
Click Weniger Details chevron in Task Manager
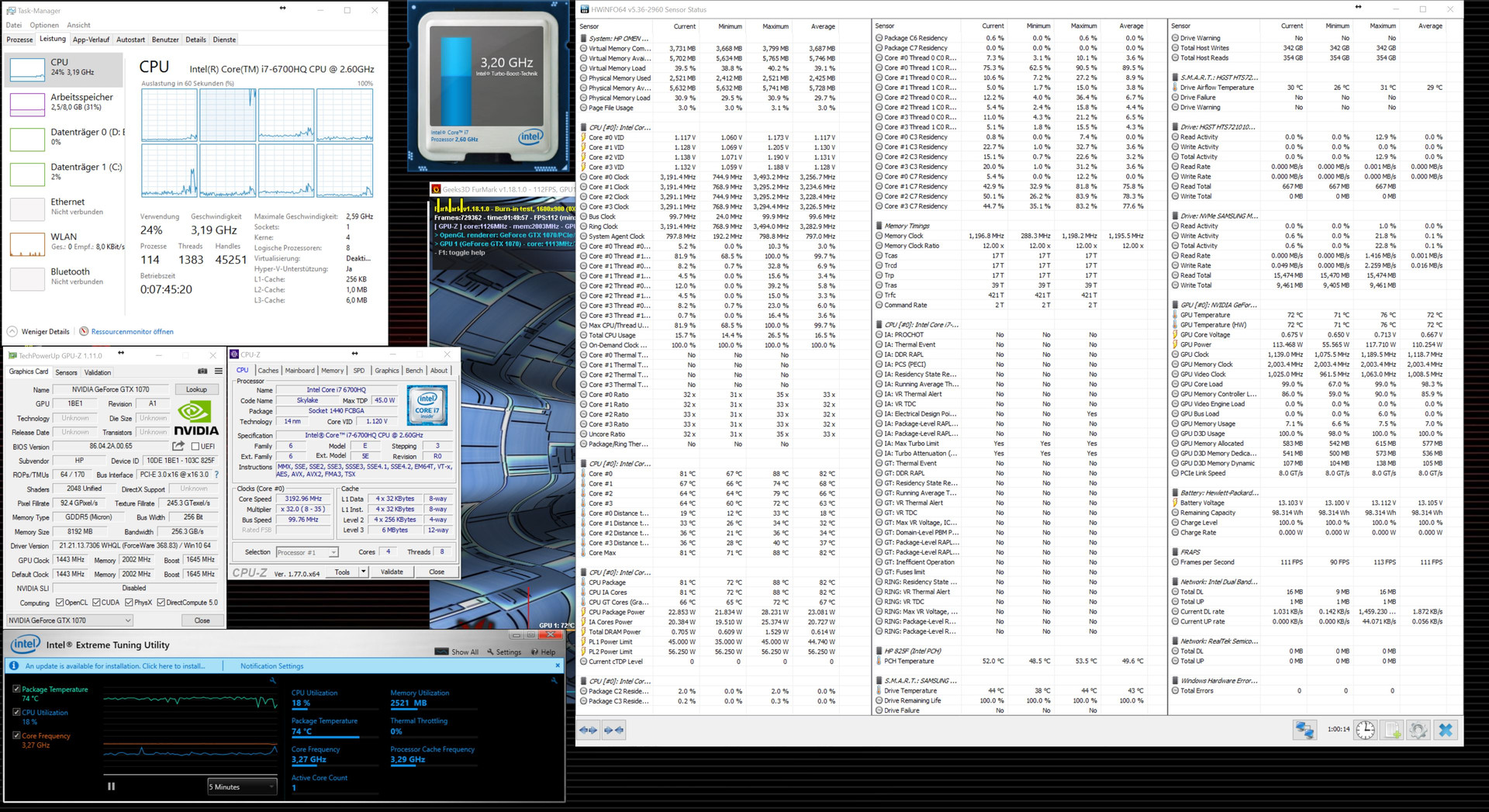coord(12,331)
